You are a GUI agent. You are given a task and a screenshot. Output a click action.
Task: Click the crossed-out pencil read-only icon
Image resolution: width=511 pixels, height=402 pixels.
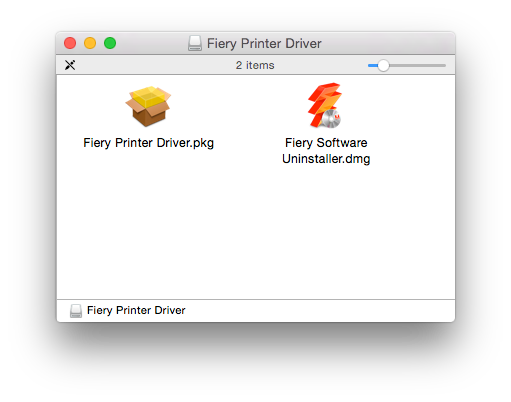coord(70,65)
